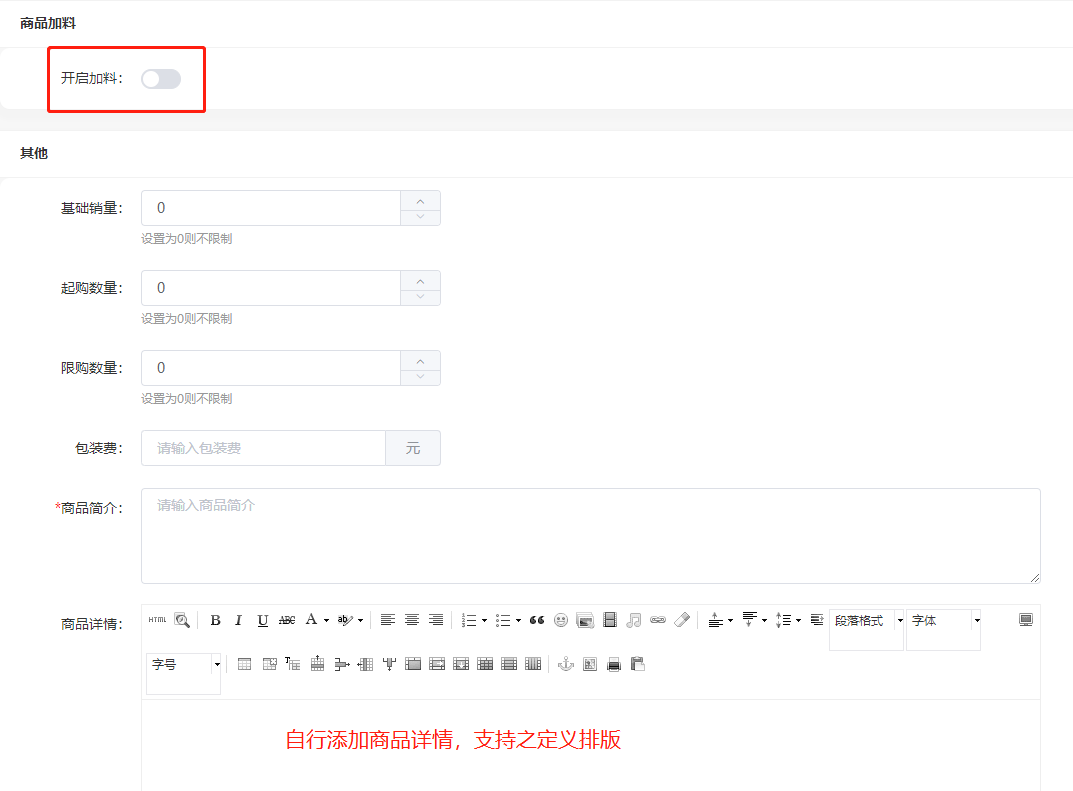Image resolution: width=1073 pixels, height=791 pixels.
Task: Delete a column icon
Action: click(x=389, y=664)
